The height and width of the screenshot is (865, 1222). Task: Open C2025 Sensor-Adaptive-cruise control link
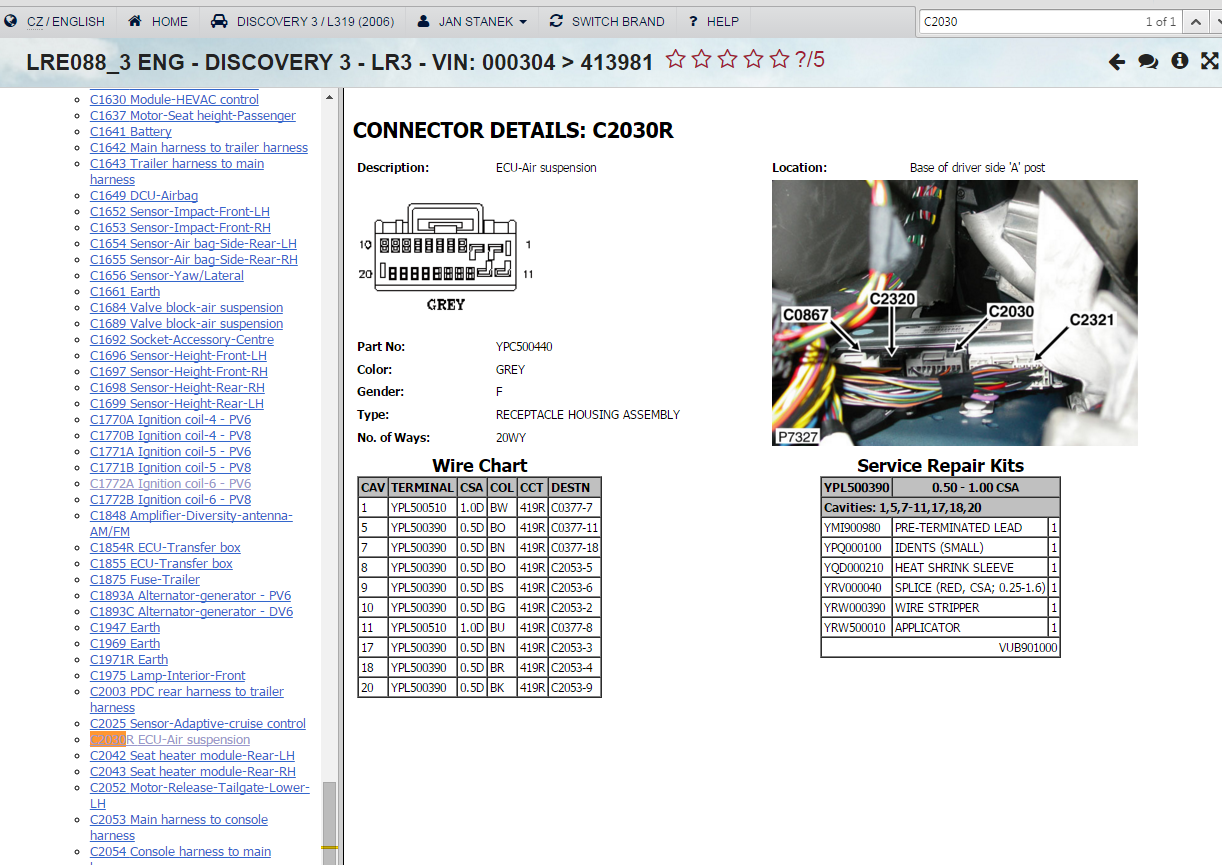click(197, 724)
